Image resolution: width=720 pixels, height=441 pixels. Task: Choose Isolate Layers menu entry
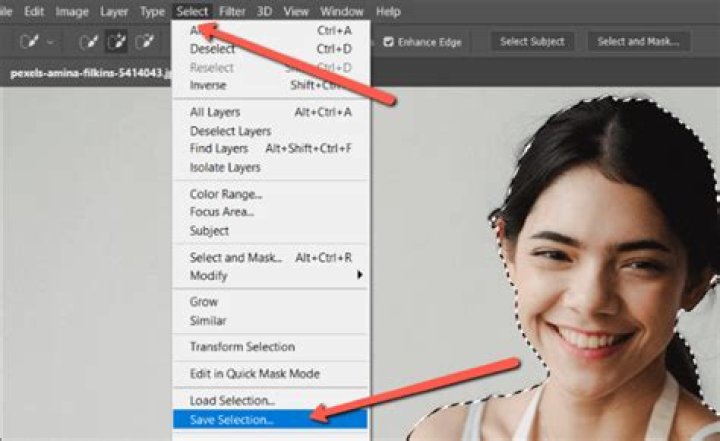tap(270, 167)
